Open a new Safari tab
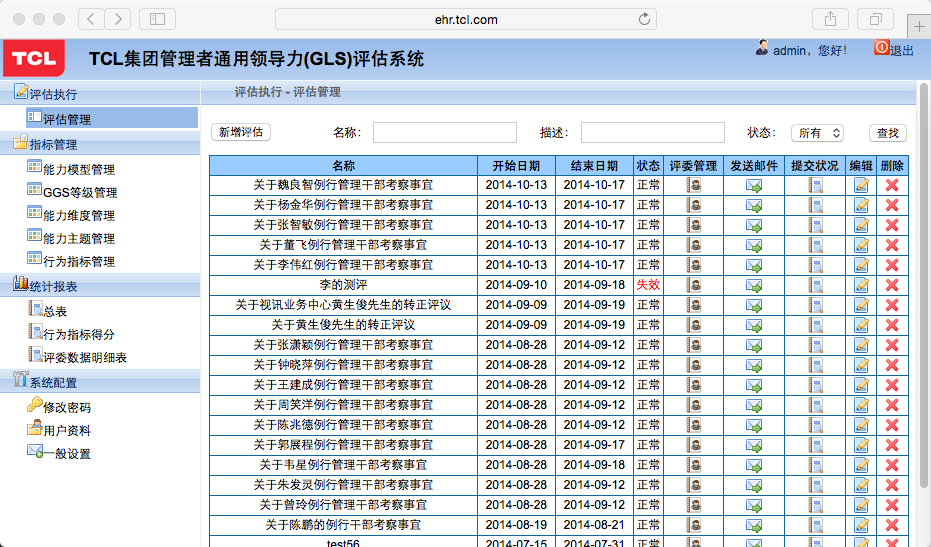 click(x=919, y=26)
